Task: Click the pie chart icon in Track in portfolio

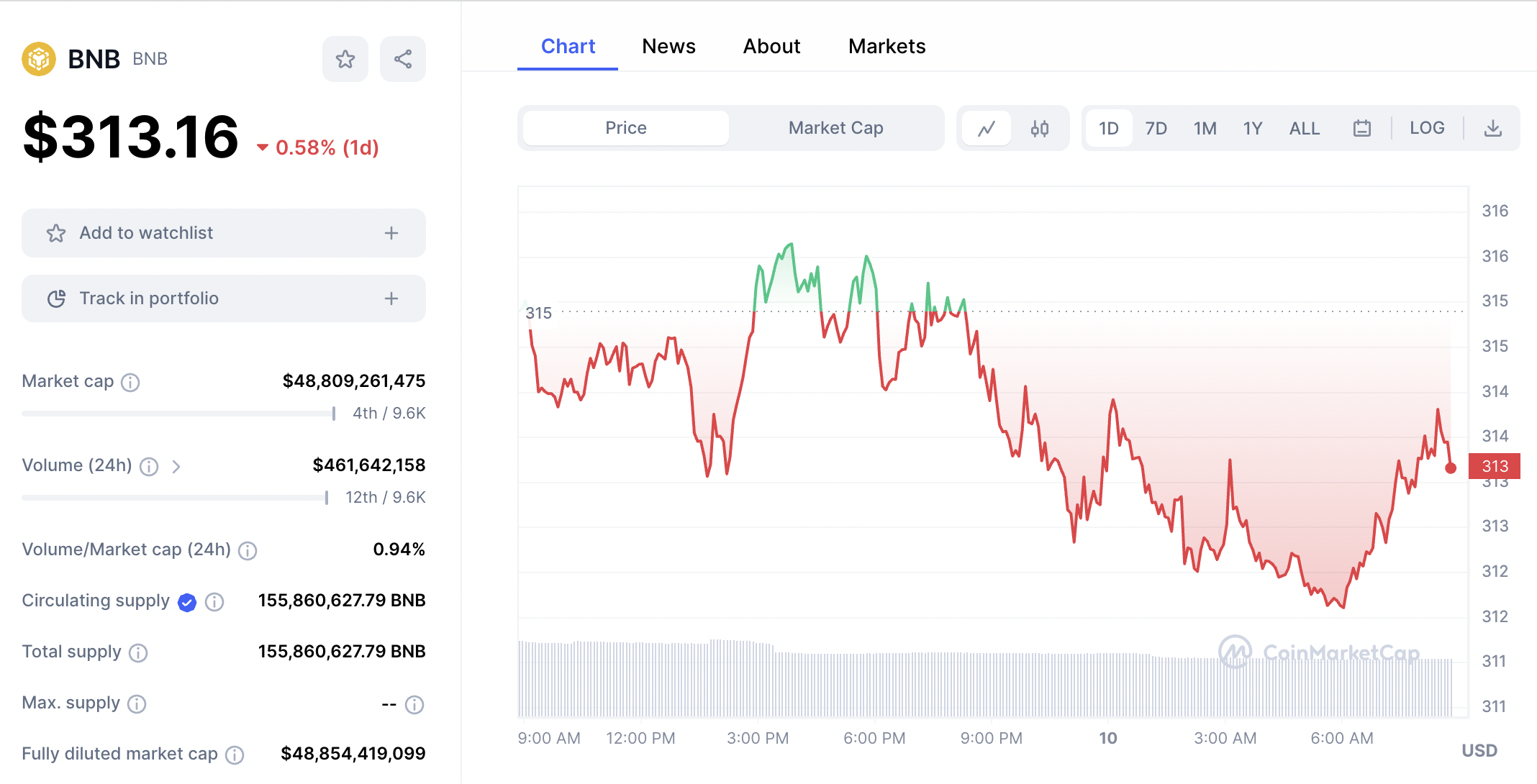Action: point(56,298)
